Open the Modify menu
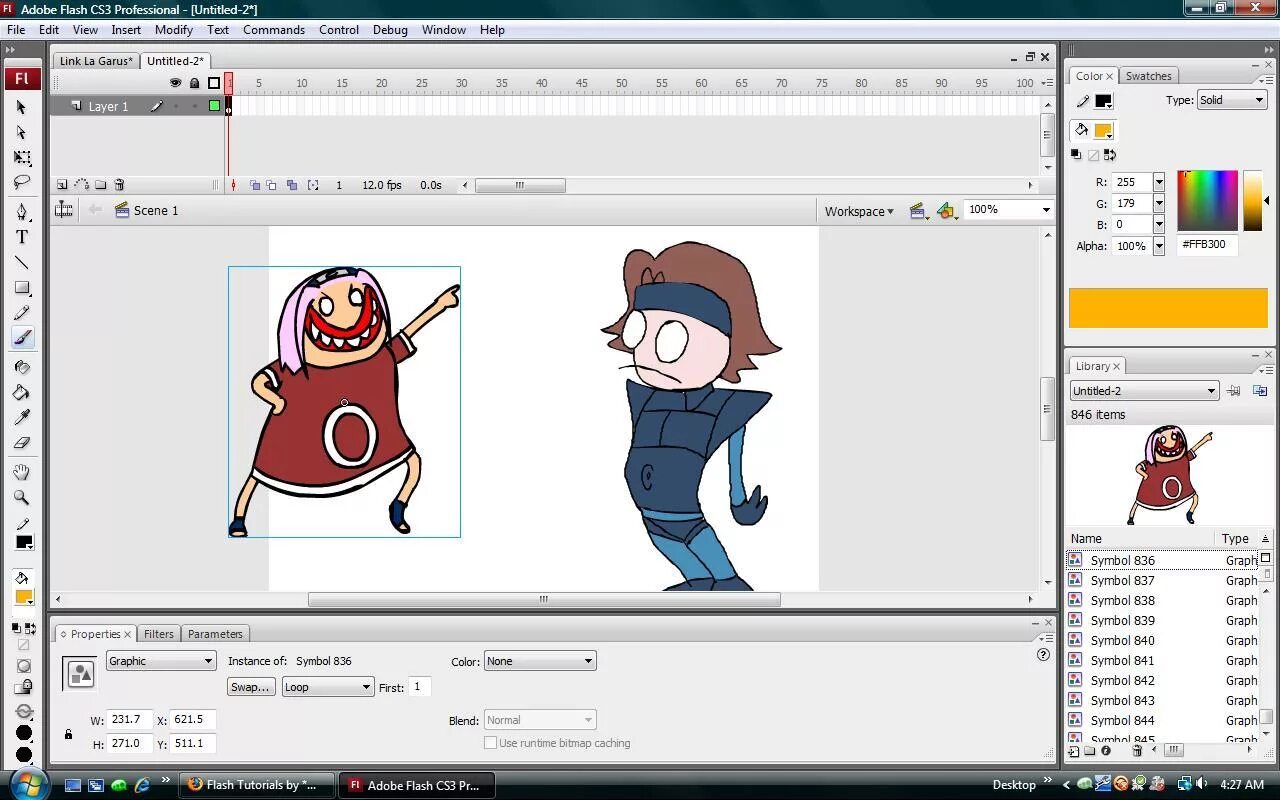1280x800 pixels. (173, 30)
